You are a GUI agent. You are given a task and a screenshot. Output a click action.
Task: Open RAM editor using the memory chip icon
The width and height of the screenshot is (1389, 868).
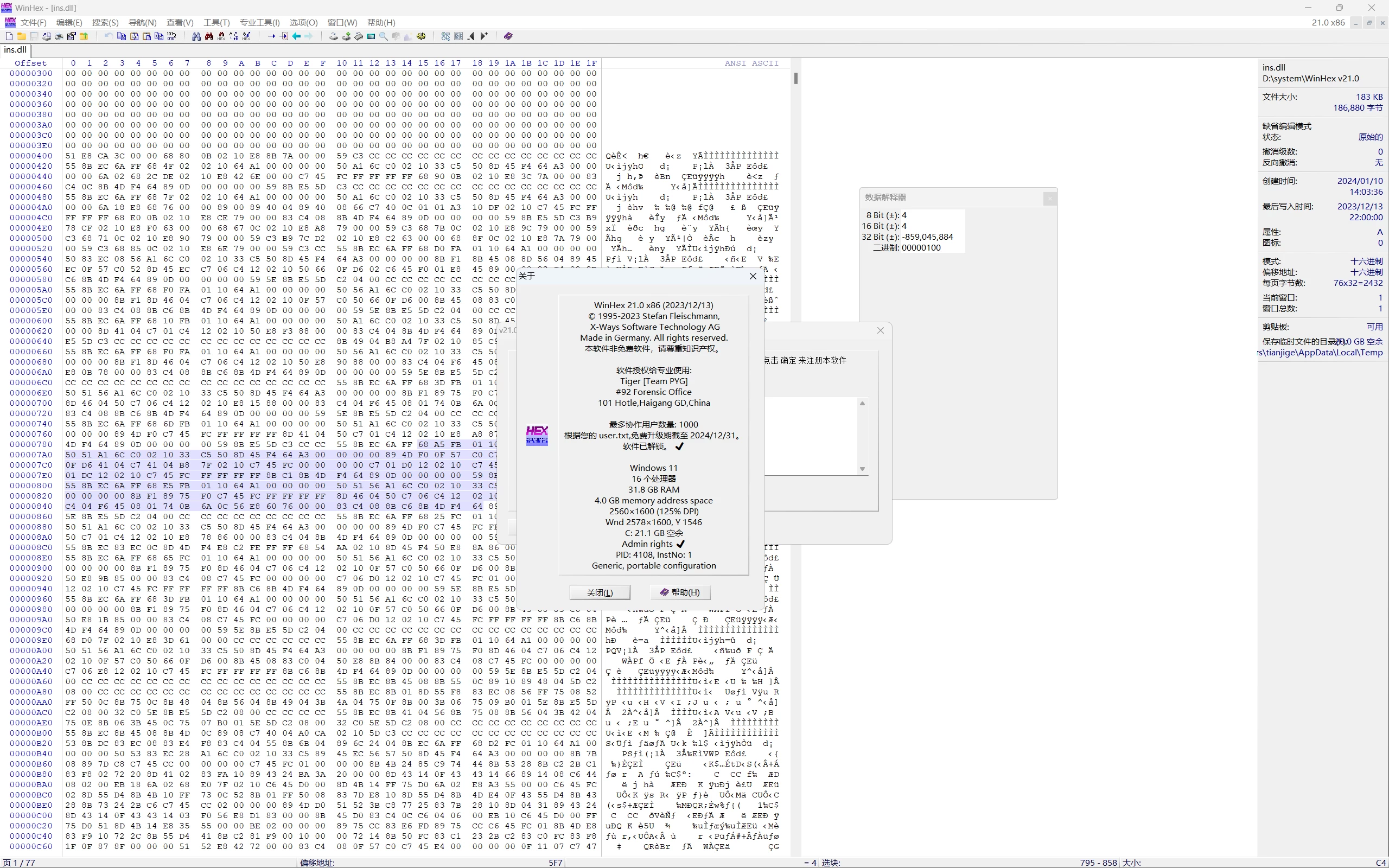(x=359, y=36)
